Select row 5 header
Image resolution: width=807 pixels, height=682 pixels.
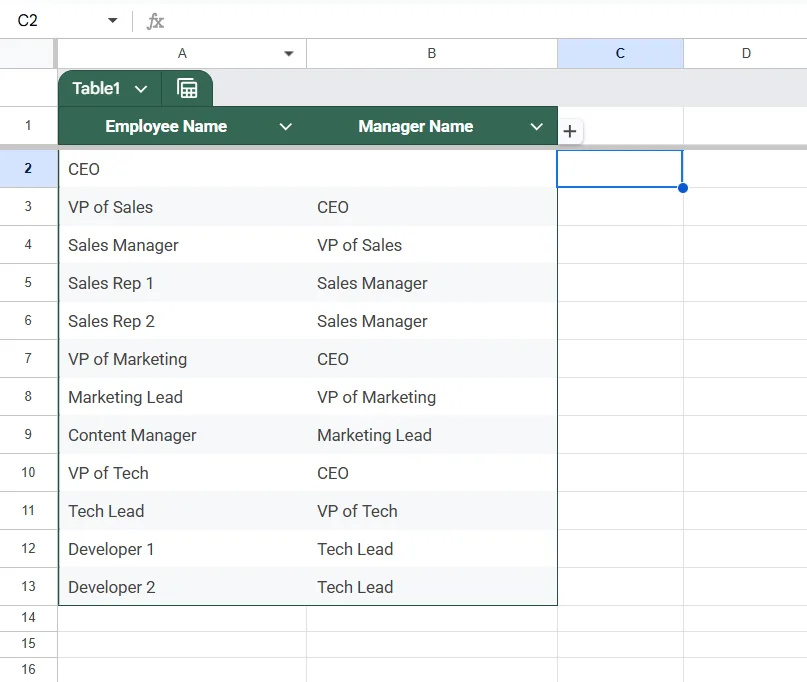click(x=28, y=283)
